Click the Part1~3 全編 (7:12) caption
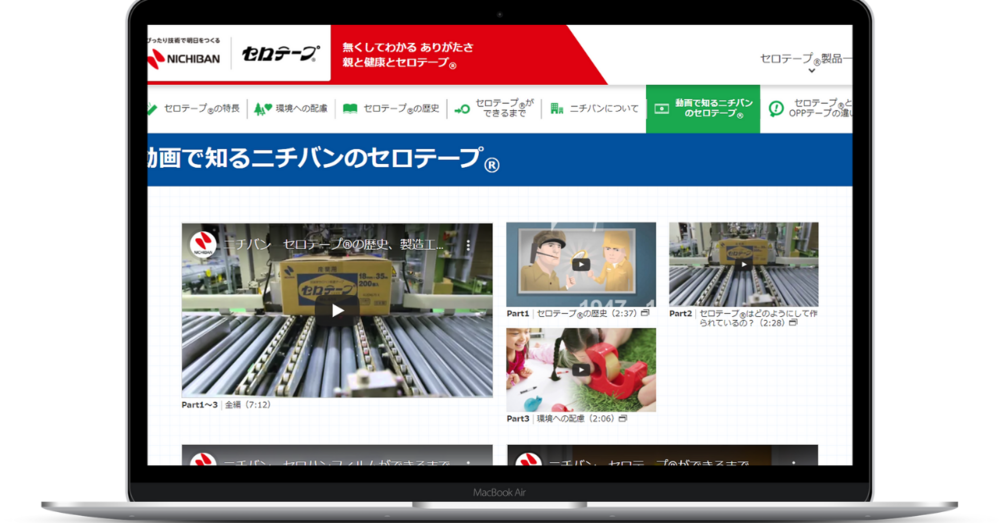Viewport: 1000px width, 523px height. pos(226,404)
